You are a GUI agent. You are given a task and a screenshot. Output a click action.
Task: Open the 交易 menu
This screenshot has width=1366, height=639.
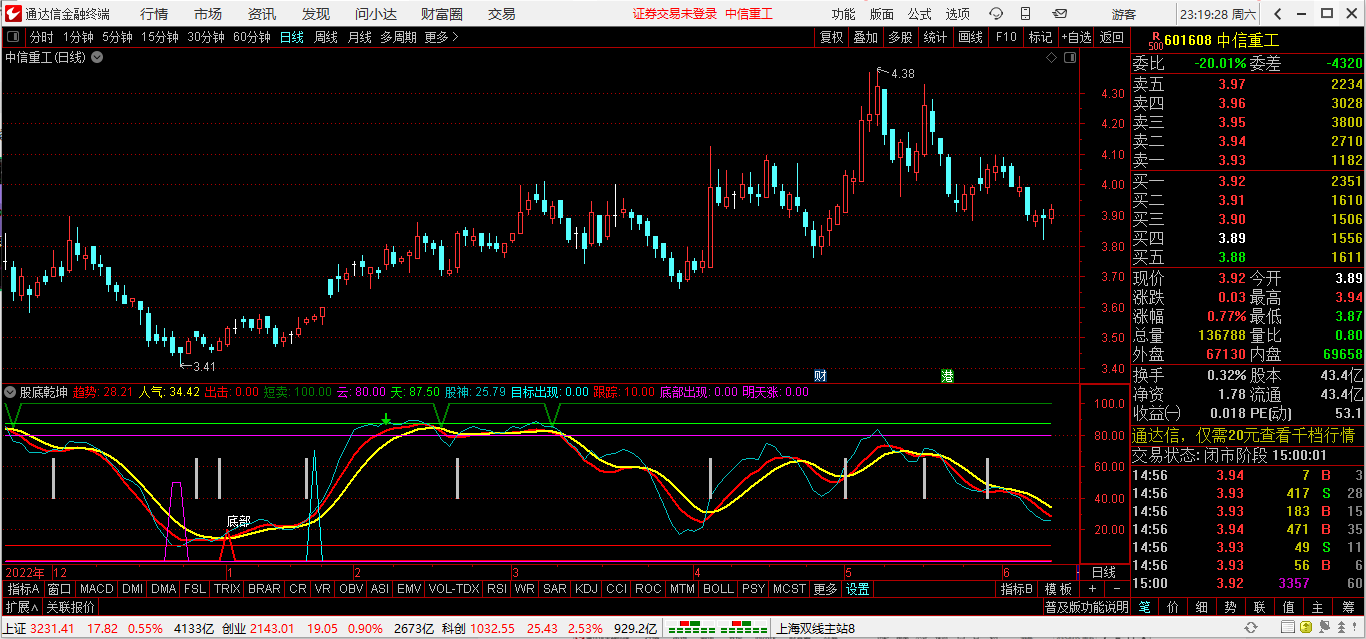[502, 14]
